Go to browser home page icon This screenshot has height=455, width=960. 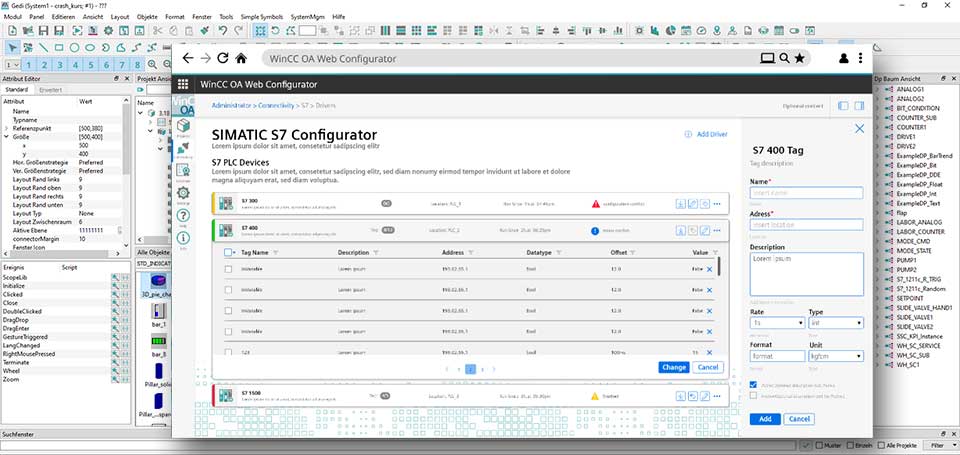tap(241, 59)
